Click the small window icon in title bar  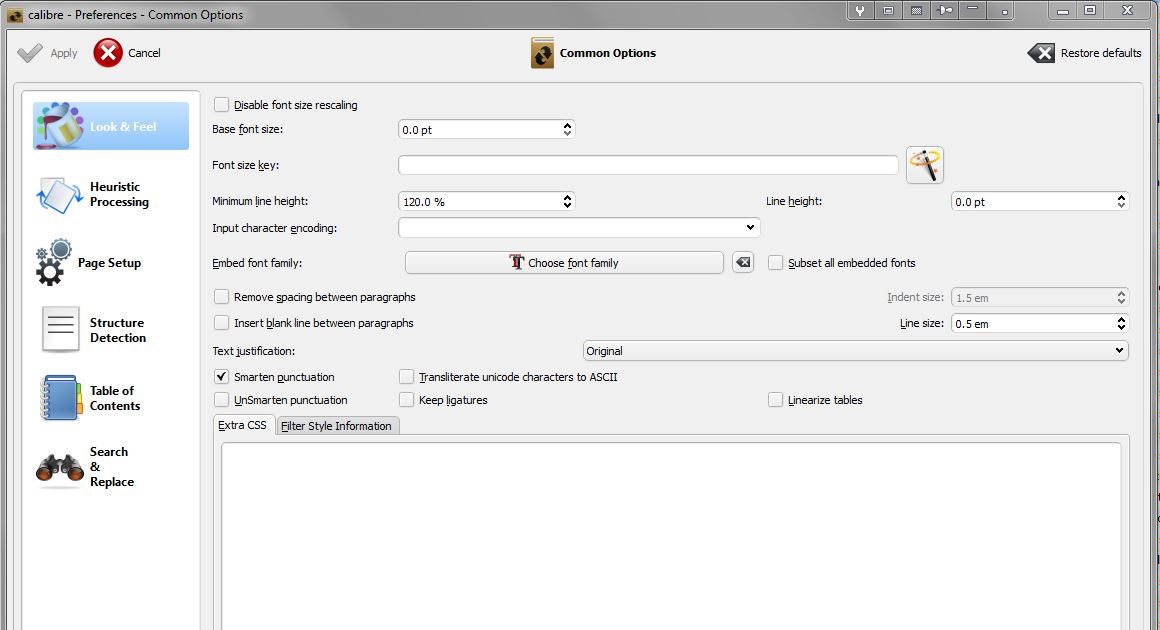coord(888,10)
